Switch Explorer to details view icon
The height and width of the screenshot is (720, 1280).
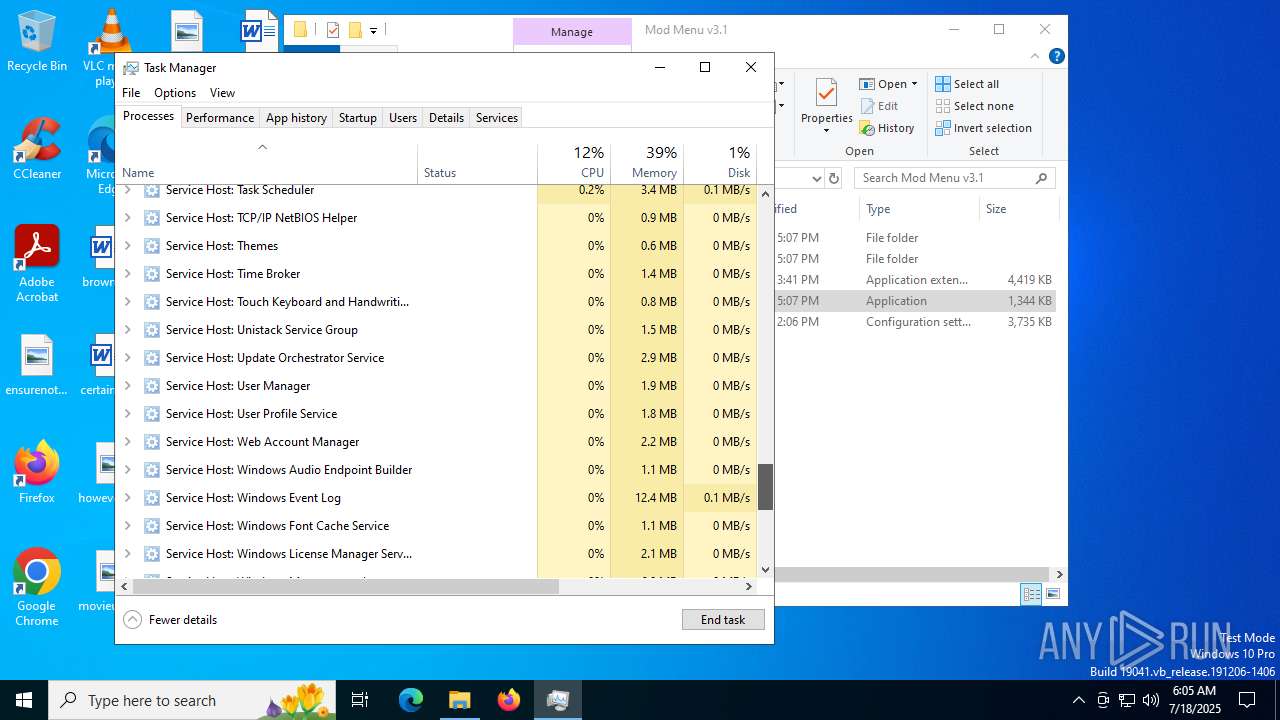point(1031,594)
